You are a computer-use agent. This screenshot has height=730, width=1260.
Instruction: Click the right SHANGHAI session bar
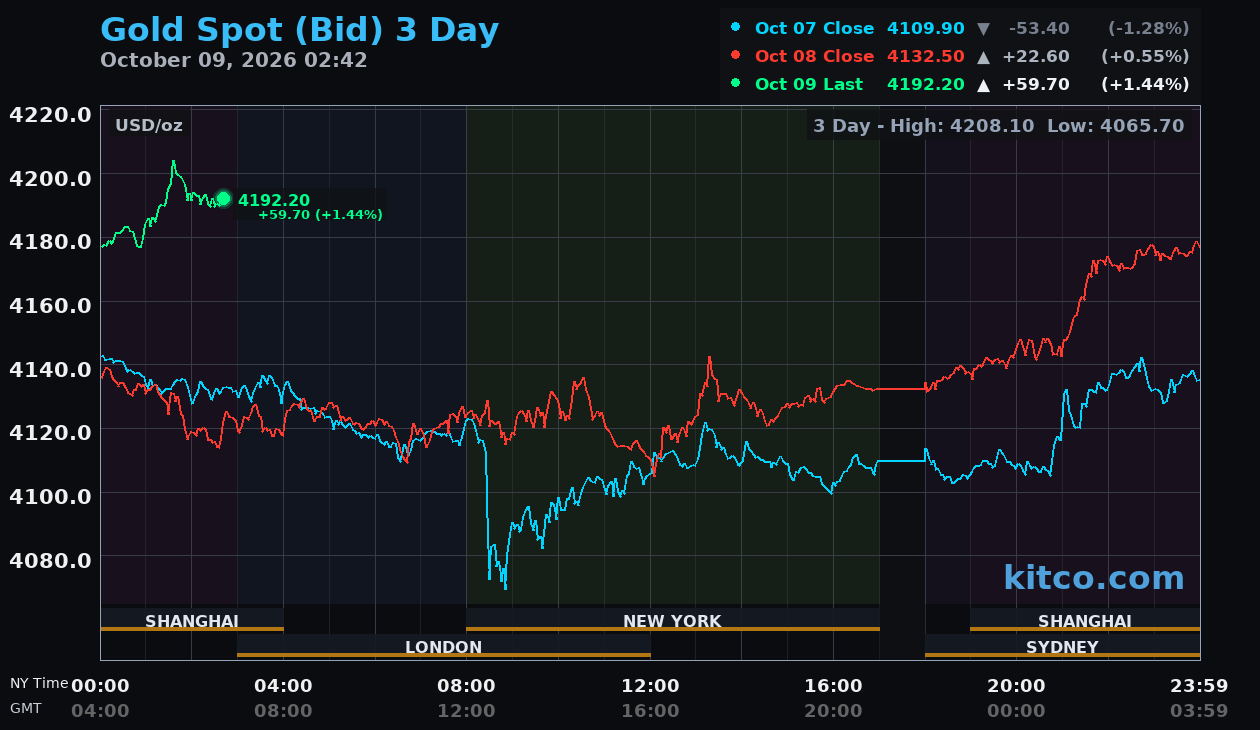tap(1085, 620)
